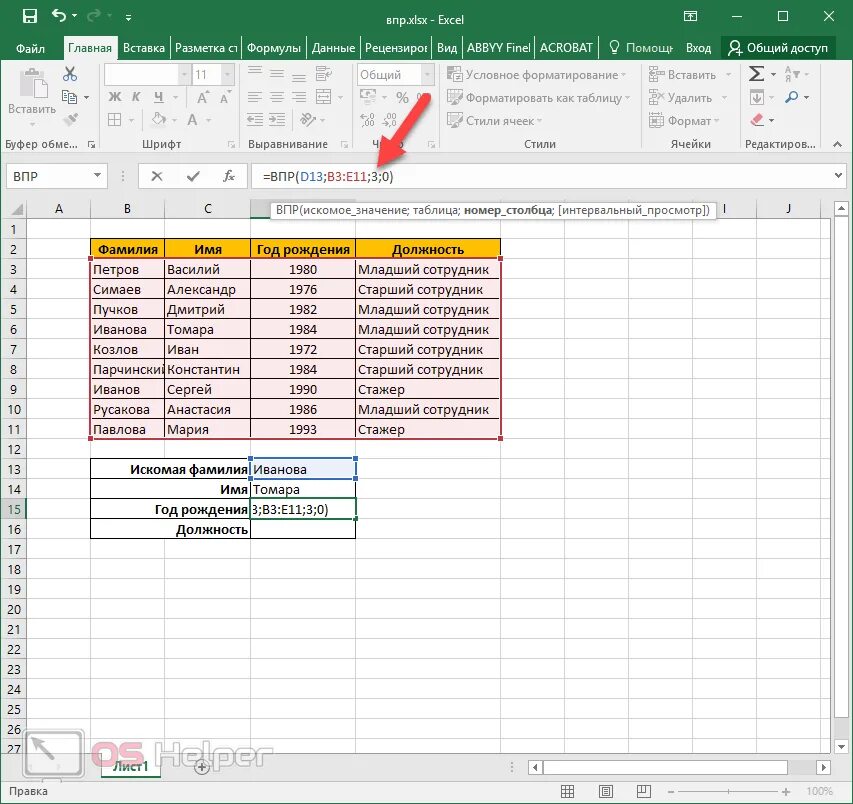Click the Borders icon

[x=114, y=120]
